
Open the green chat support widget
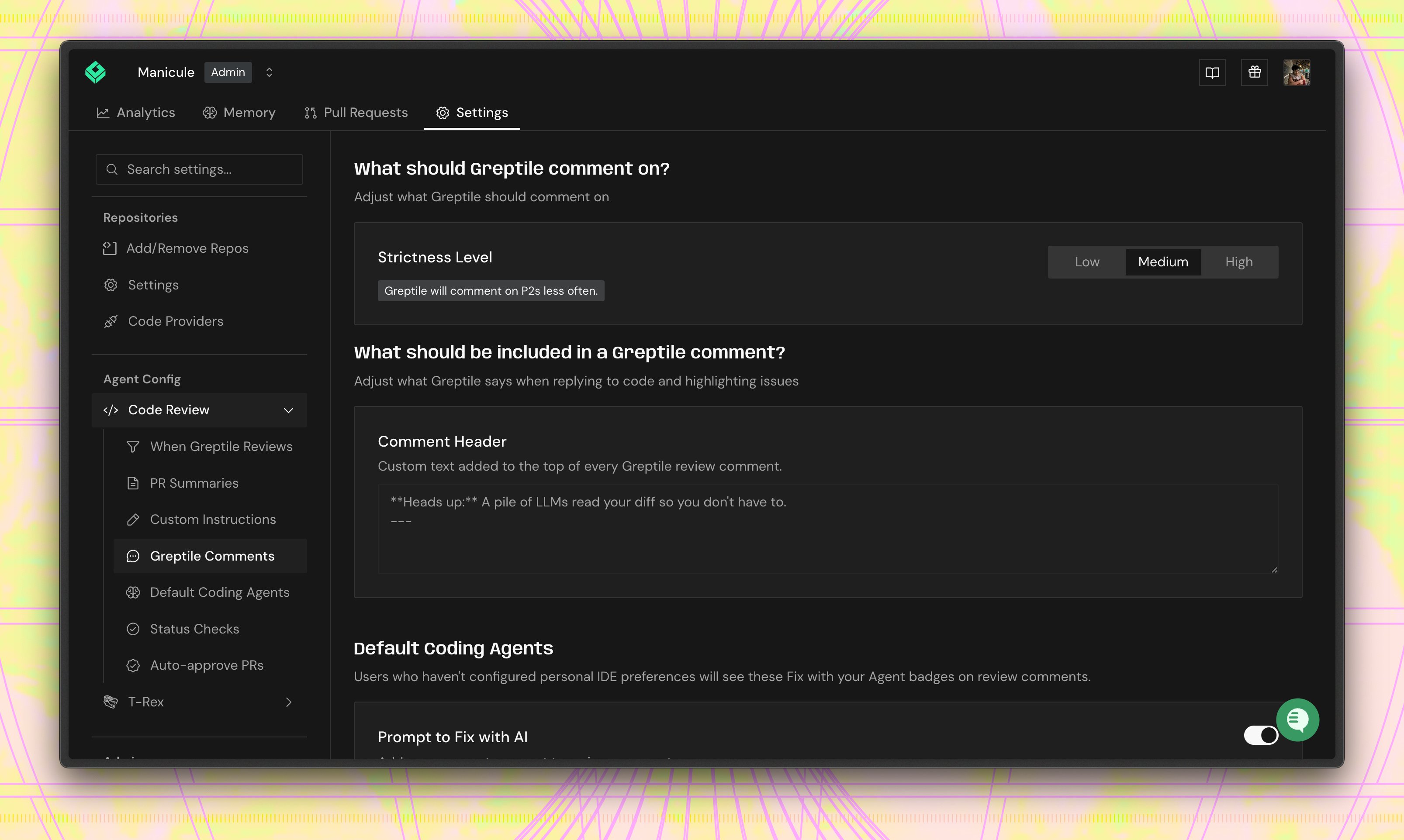click(x=1297, y=720)
